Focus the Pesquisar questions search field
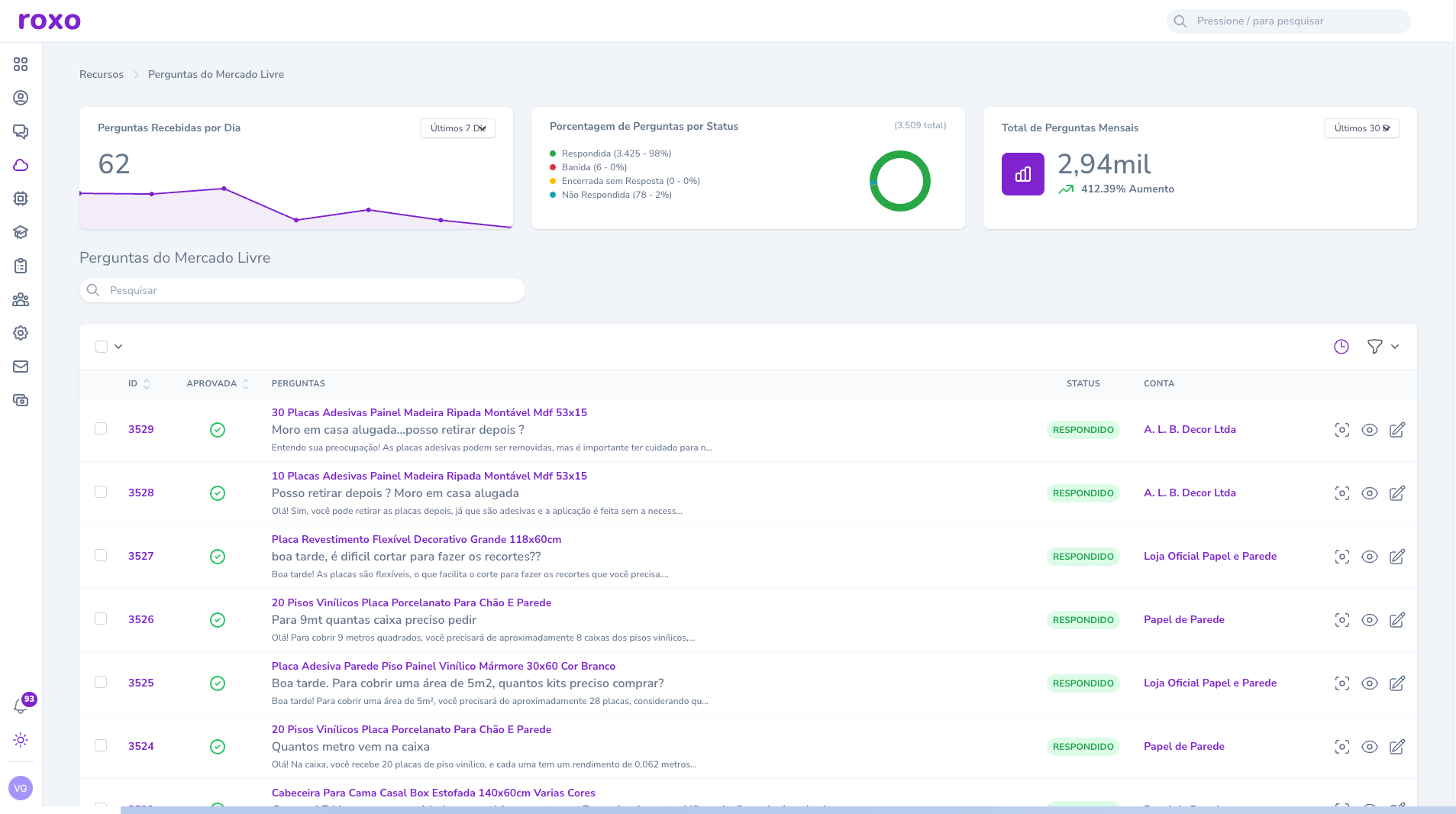Viewport: 1456px width, 814px height. (x=302, y=290)
